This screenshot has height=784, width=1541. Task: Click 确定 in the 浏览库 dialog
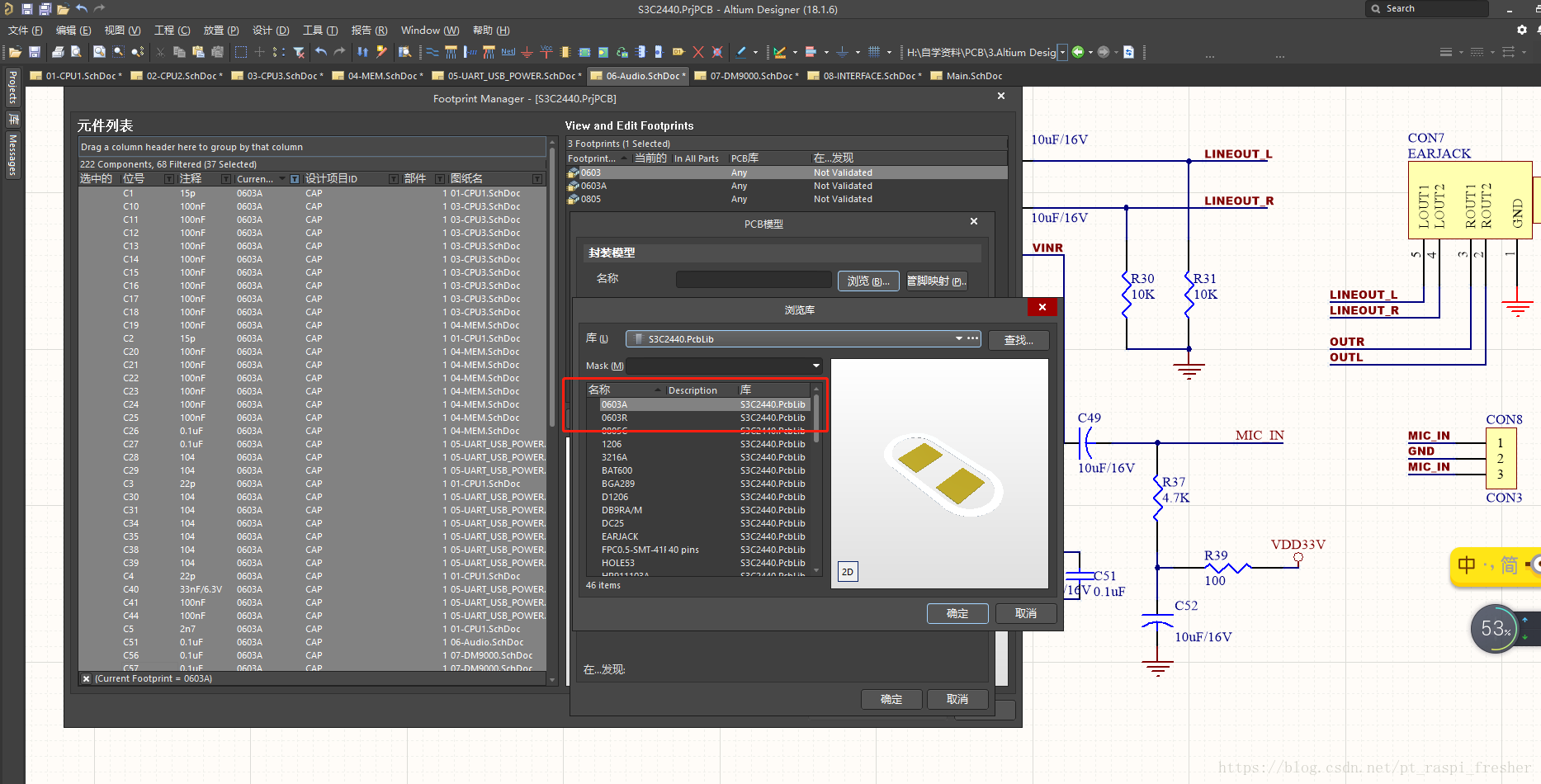click(957, 613)
